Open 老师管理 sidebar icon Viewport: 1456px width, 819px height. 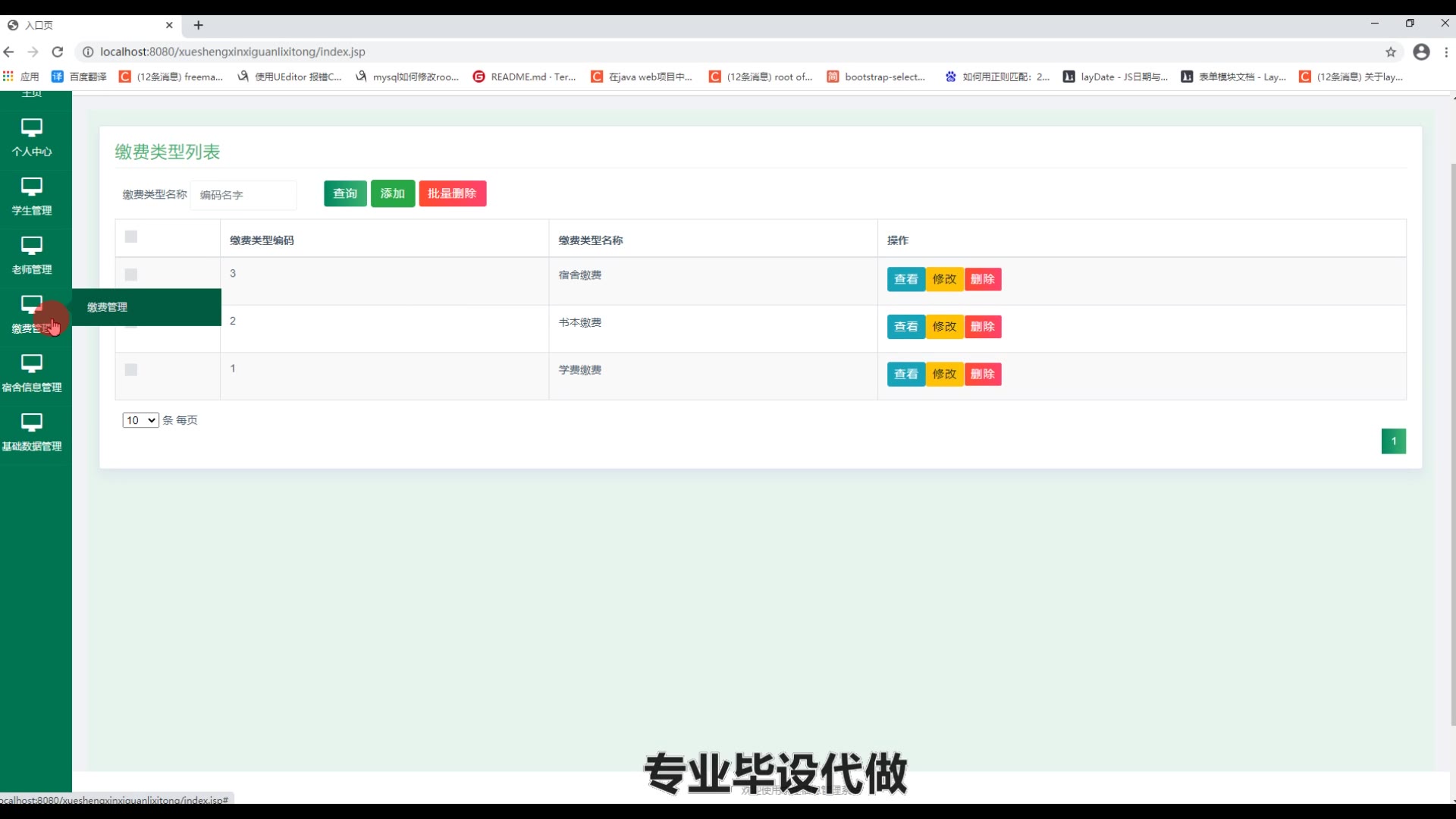(31, 246)
